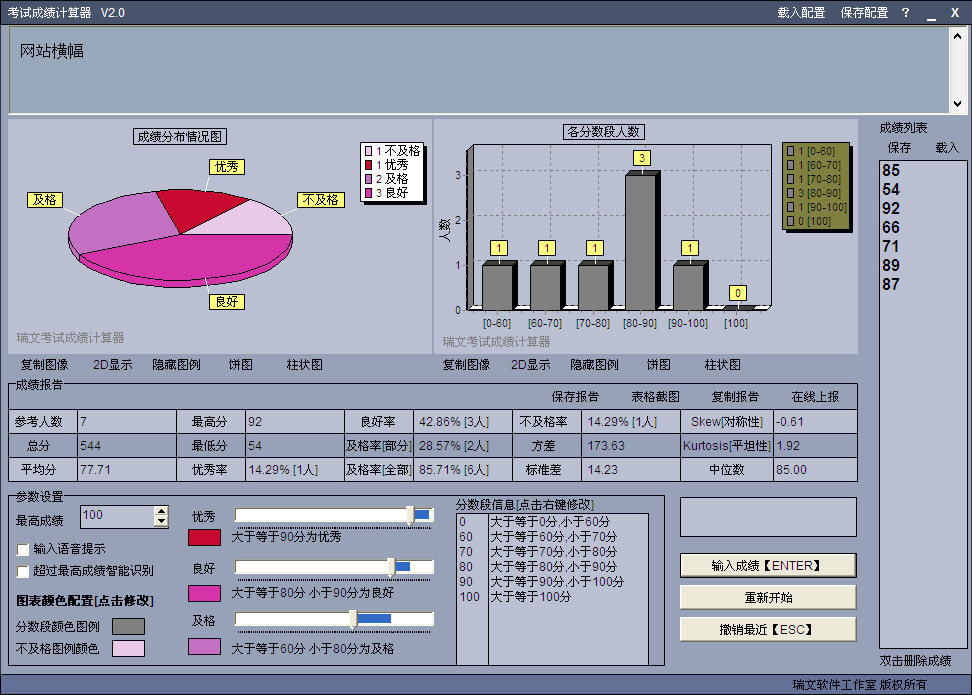Click the 优秀 threshold slider handle
Viewport: 972px width, 695px height.
tap(410, 515)
